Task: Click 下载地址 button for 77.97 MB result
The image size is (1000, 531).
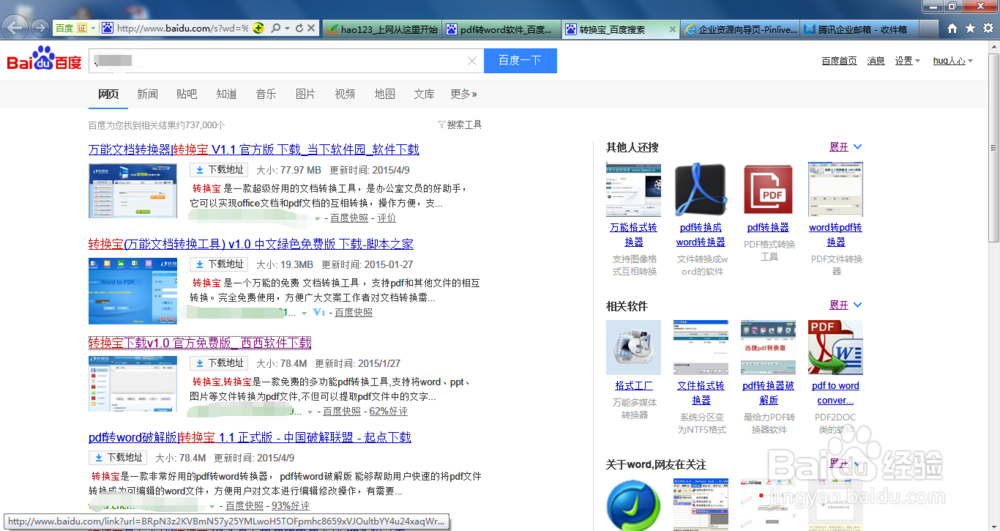Action: 219,170
